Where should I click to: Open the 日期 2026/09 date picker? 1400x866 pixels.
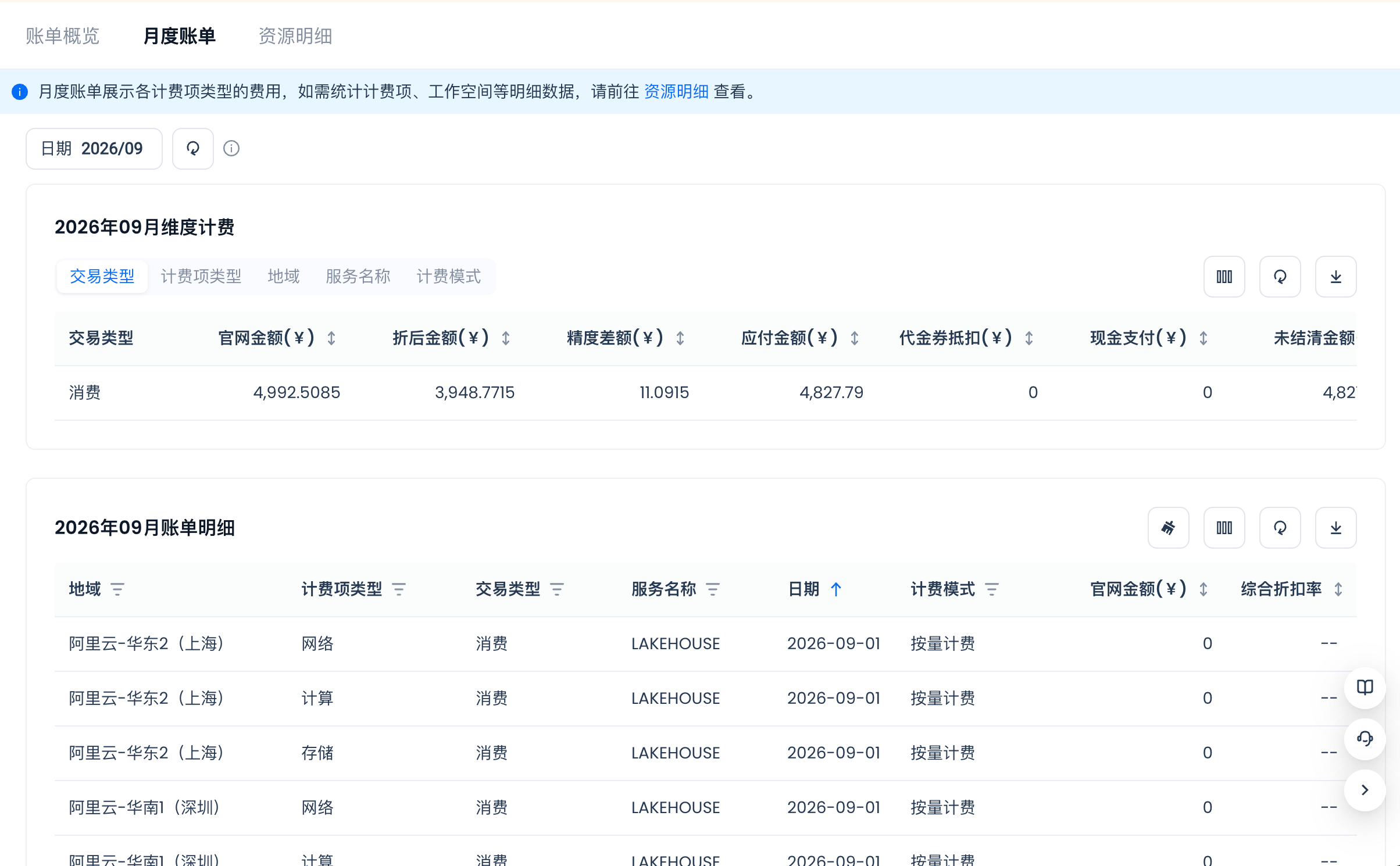tap(94, 149)
